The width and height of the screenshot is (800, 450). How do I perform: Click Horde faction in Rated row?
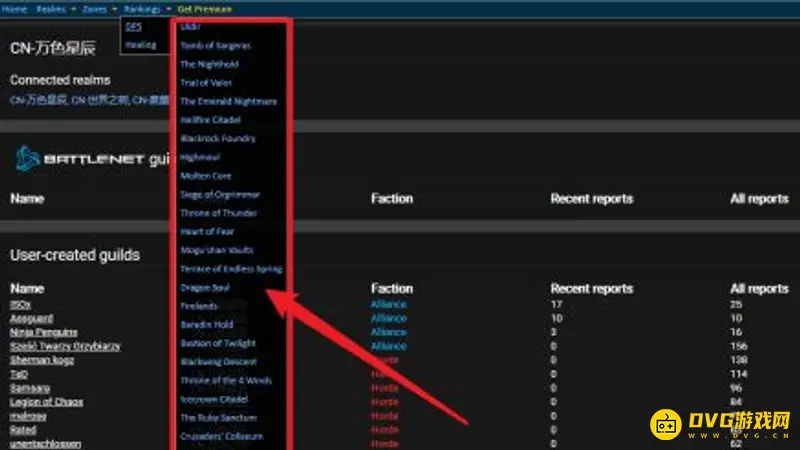coord(385,430)
